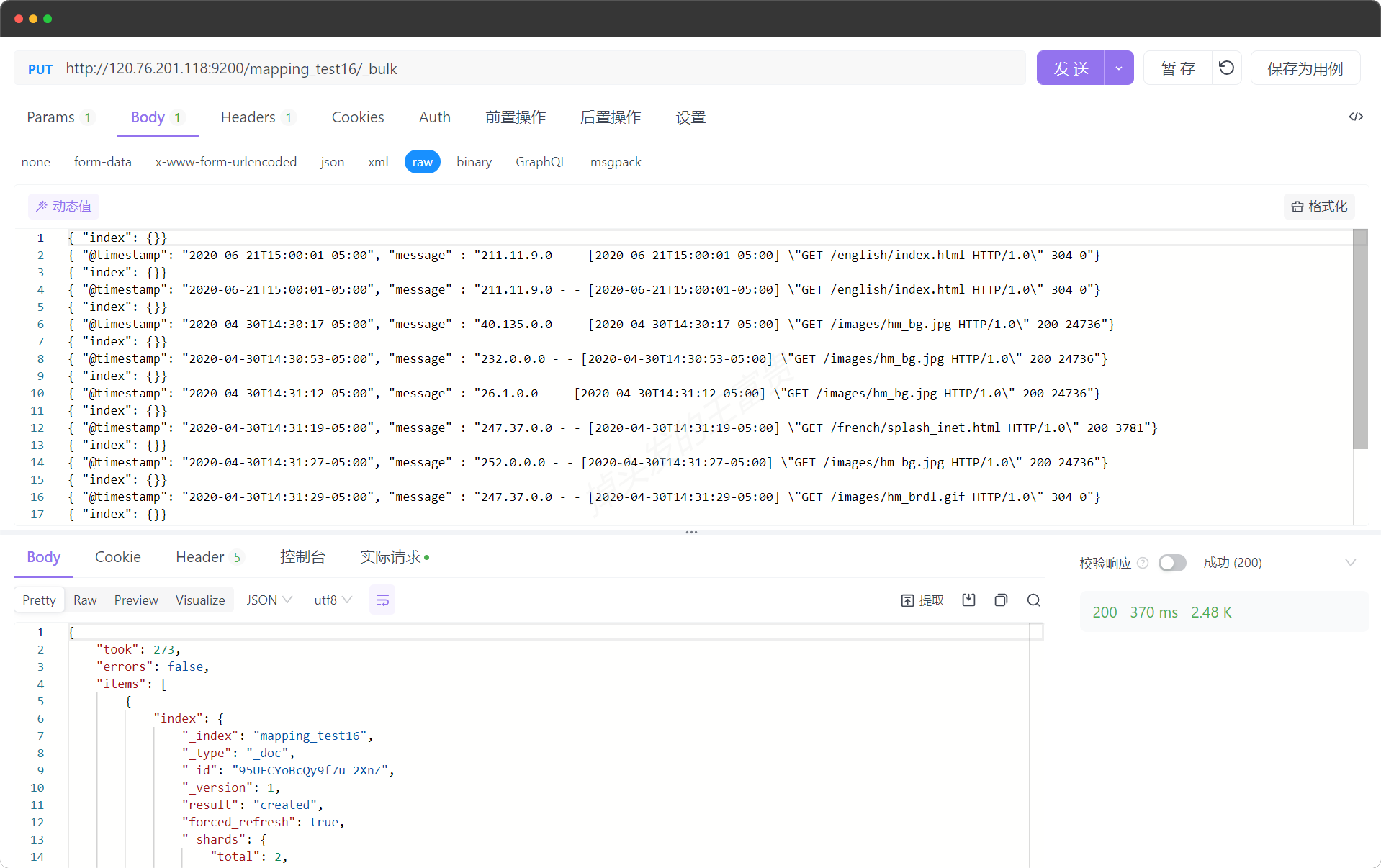Select Pretty response view
Image resolution: width=1381 pixels, height=868 pixels.
pyautogui.click(x=39, y=600)
